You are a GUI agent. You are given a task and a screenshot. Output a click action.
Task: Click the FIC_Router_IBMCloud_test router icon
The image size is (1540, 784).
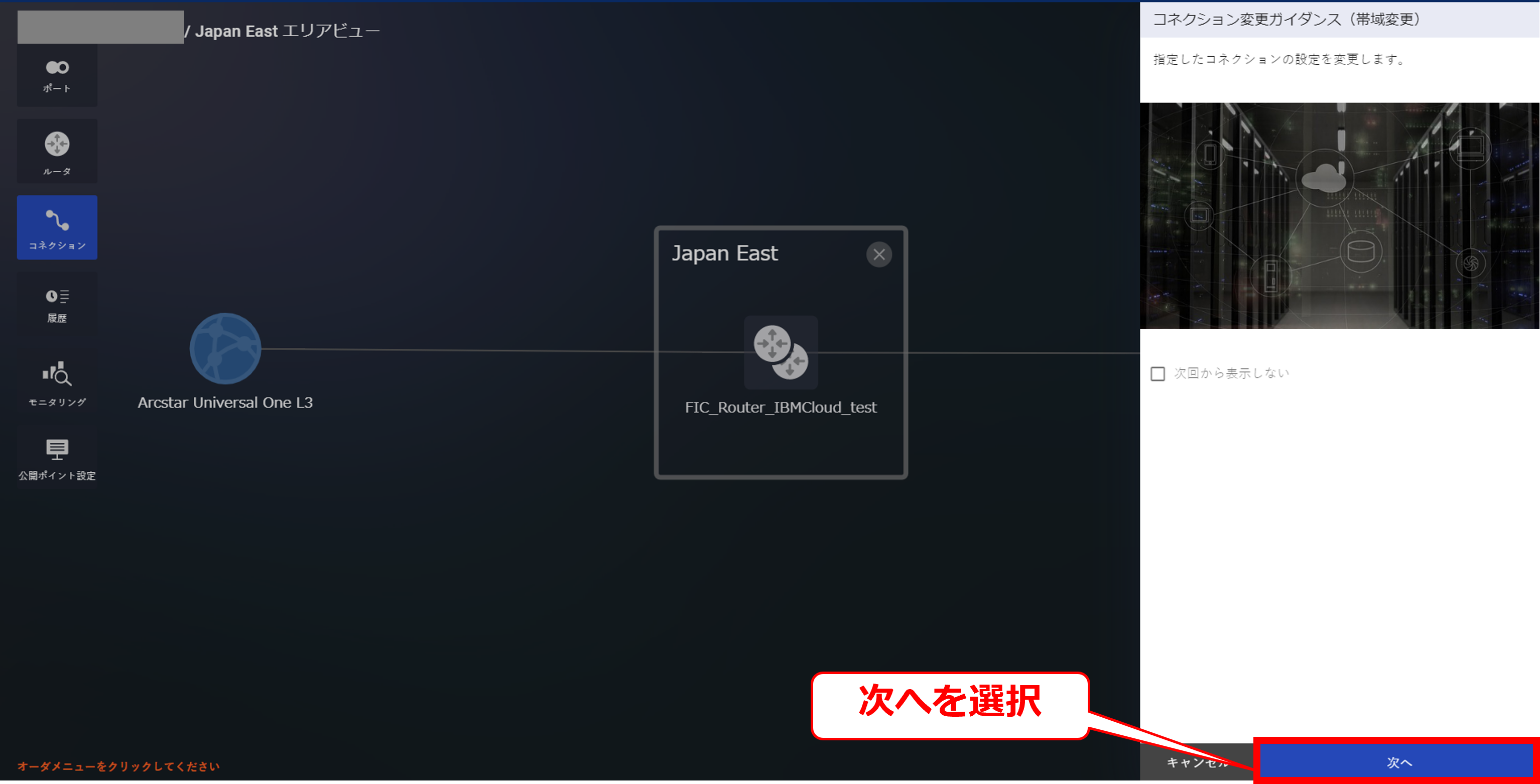[x=780, y=352]
